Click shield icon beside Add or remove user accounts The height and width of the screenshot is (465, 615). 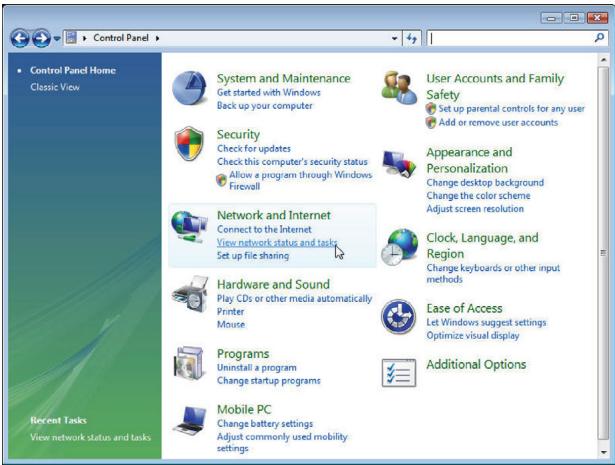(x=431, y=122)
